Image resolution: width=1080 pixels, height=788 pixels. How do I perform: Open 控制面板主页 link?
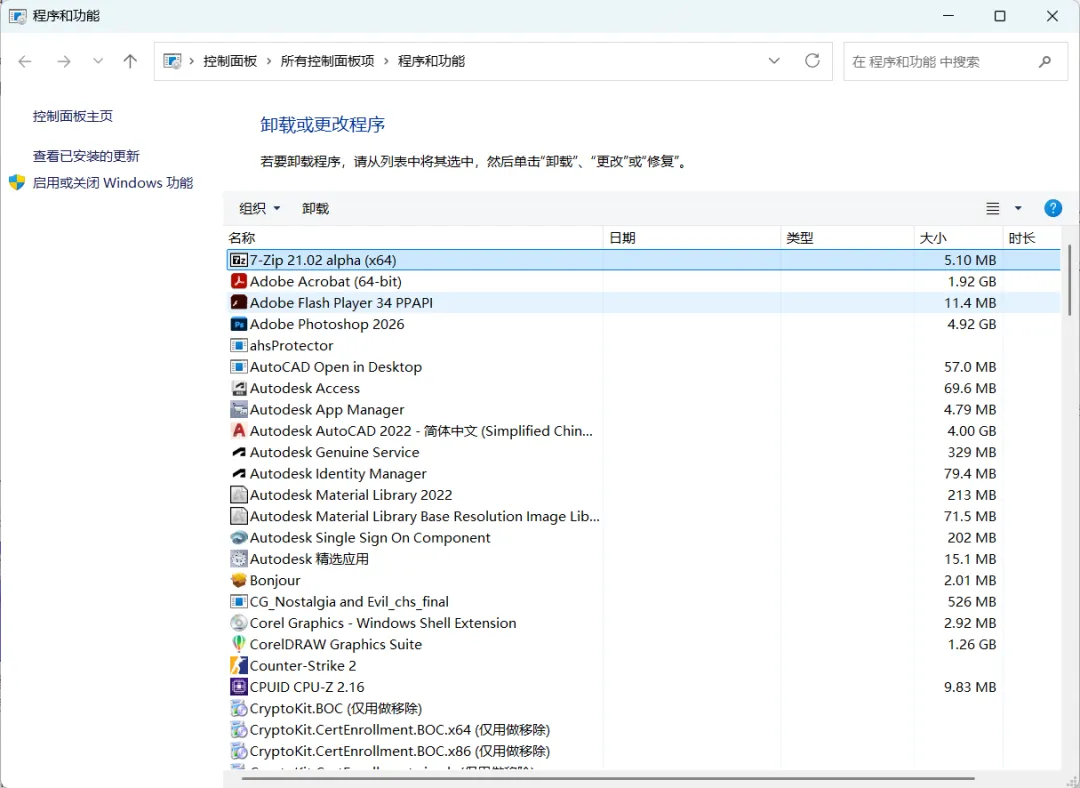73,116
